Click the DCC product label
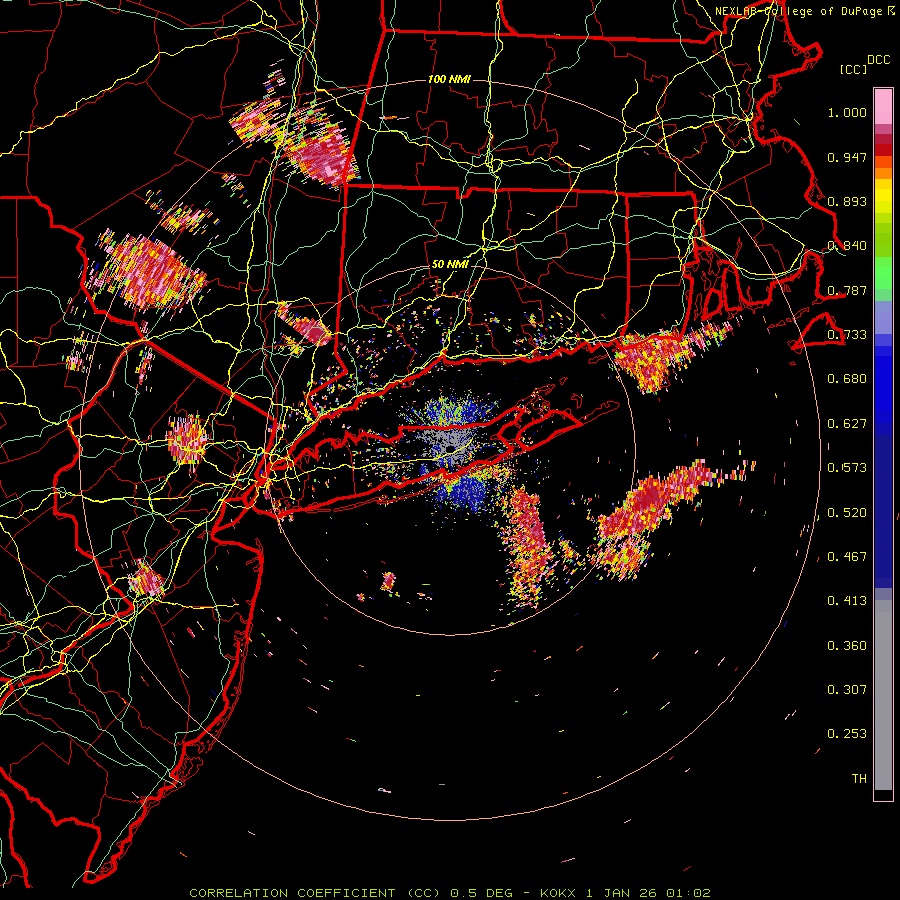 pyautogui.click(x=878, y=60)
